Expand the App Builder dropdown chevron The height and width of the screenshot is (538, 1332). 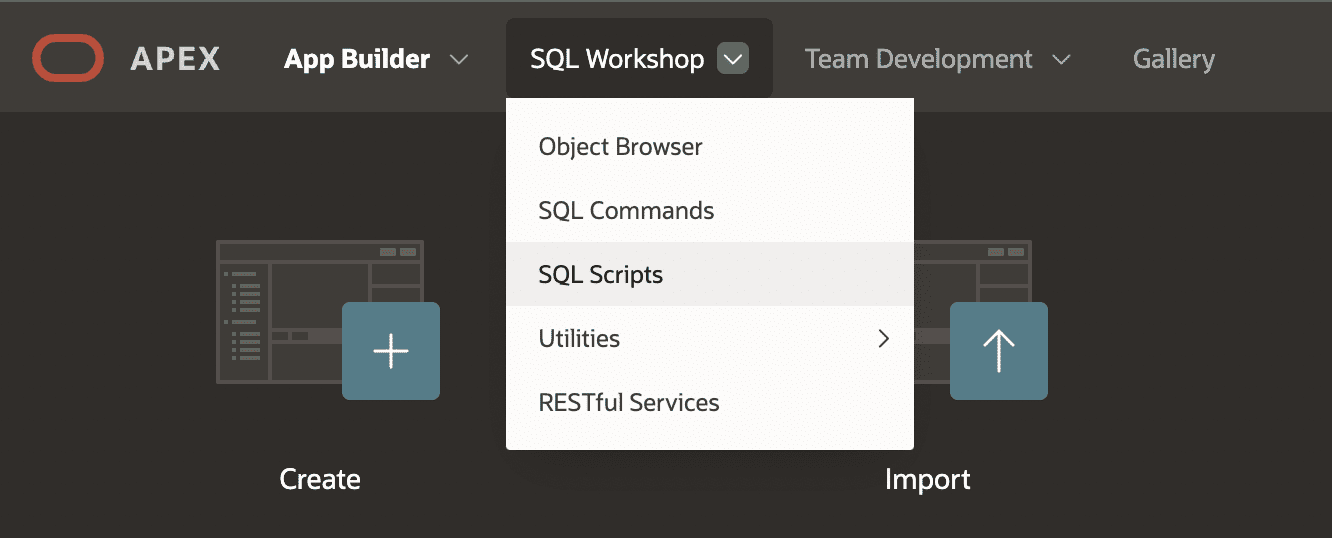459,59
